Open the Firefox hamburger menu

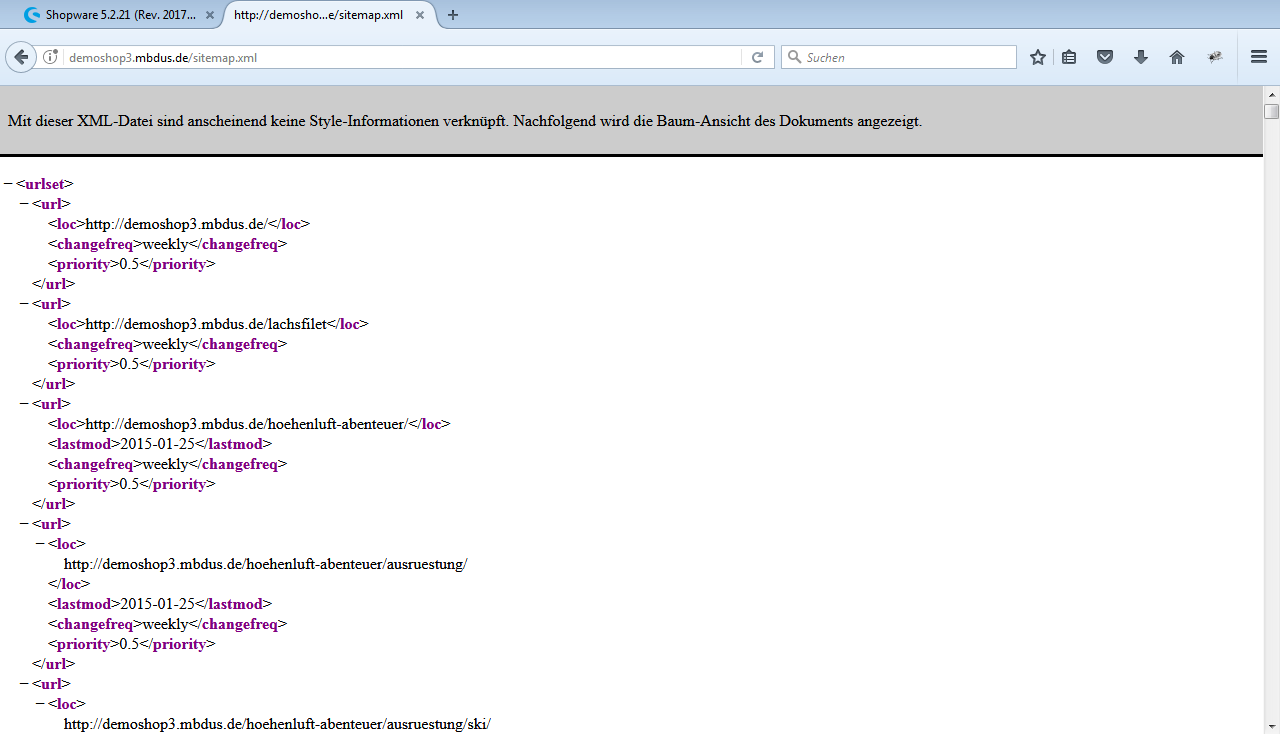click(1259, 57)
